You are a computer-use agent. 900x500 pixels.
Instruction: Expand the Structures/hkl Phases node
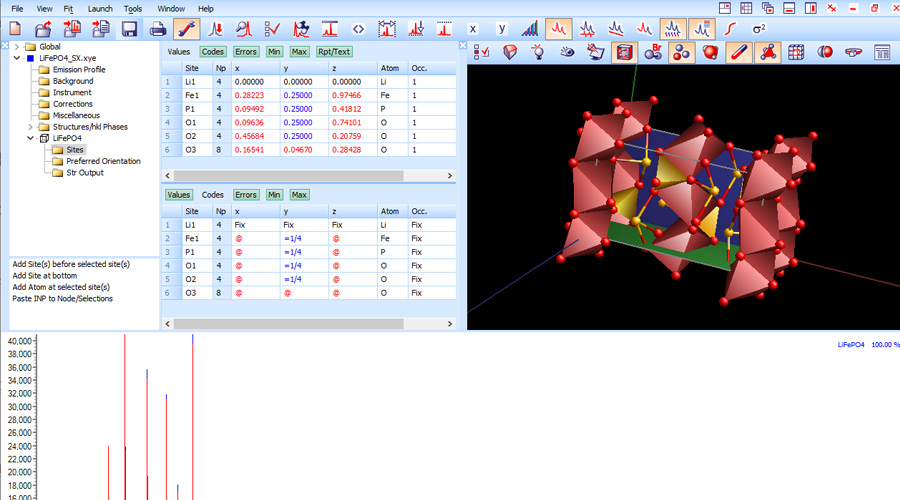[30, 127]
